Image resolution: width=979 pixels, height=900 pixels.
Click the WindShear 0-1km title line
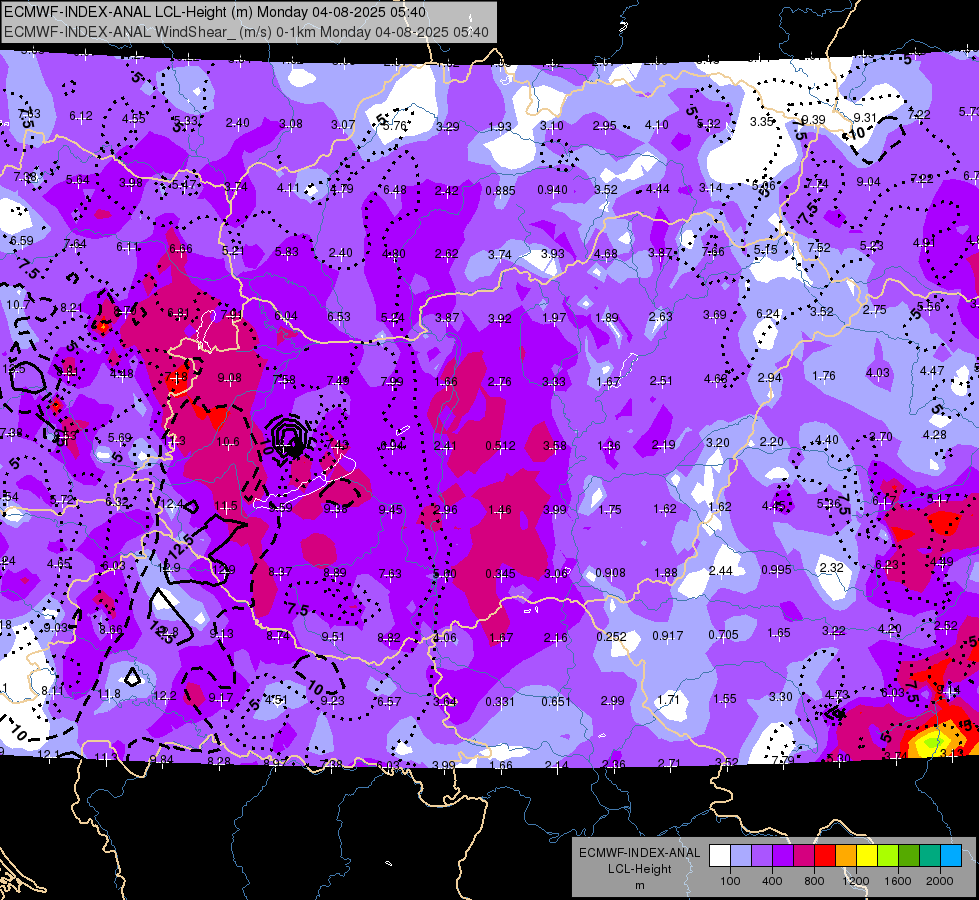point(246,32)
